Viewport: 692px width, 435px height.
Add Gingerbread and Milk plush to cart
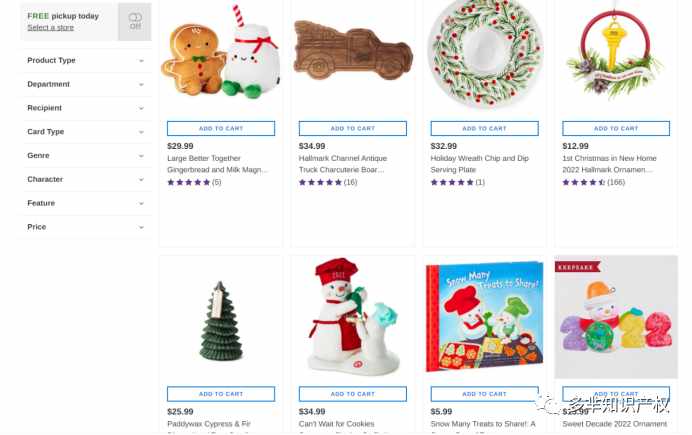(221, 128)
